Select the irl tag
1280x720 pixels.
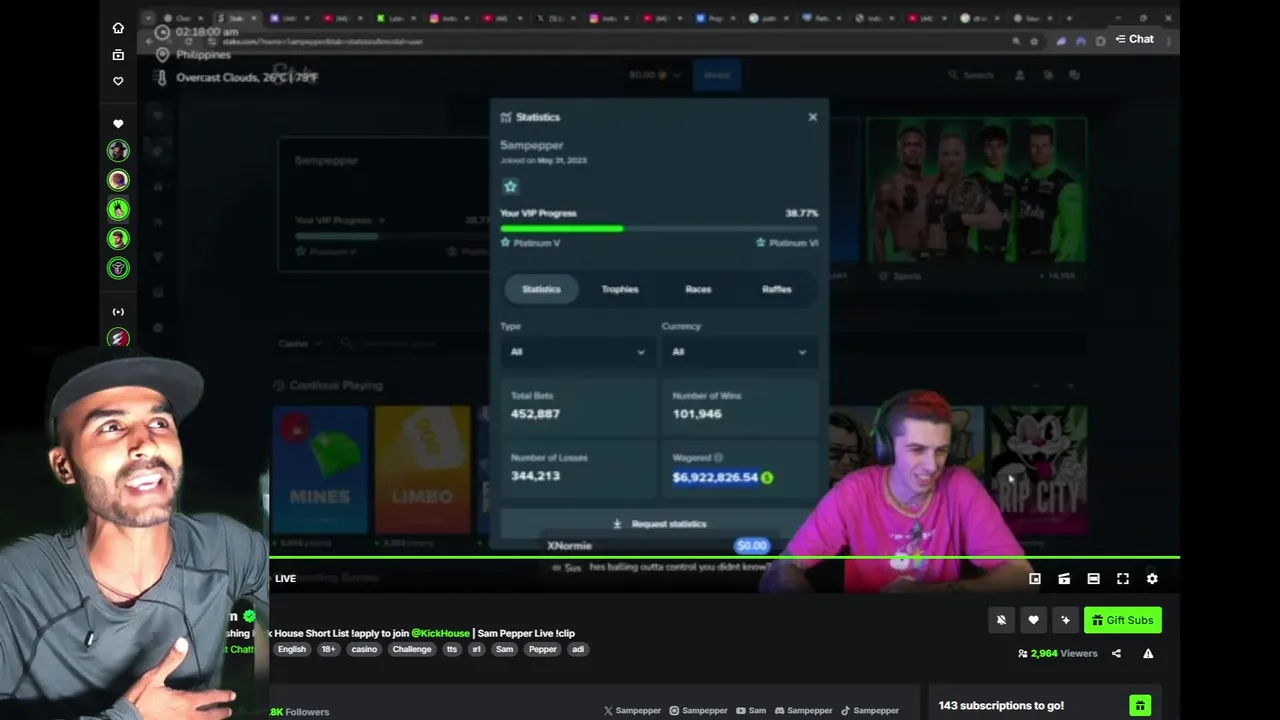pyautogui.click(x=476, y=649)
